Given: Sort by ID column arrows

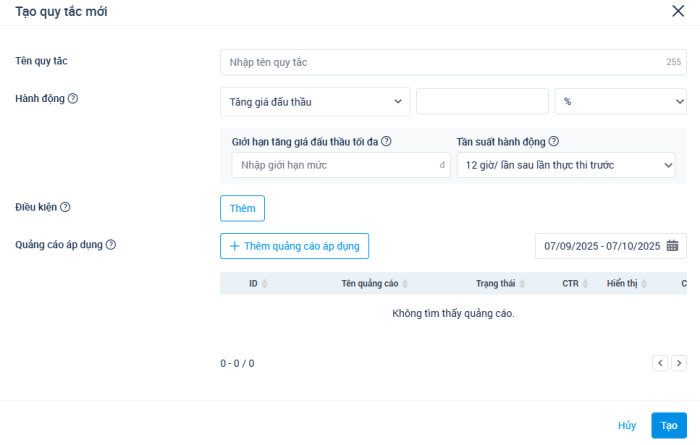Looking at the screenshot, I should point(264,284).
